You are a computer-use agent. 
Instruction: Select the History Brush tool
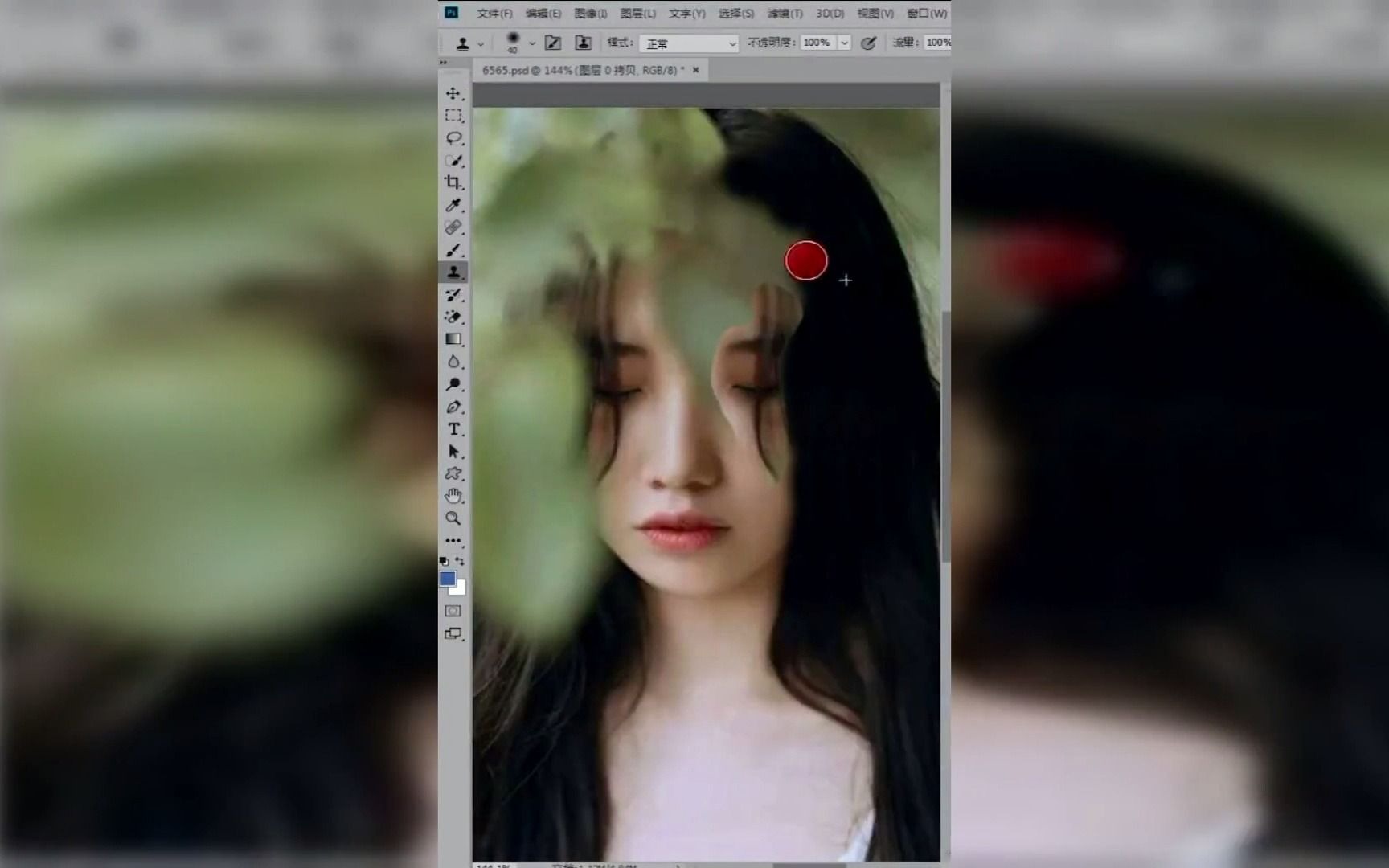(x=453, y=295)
